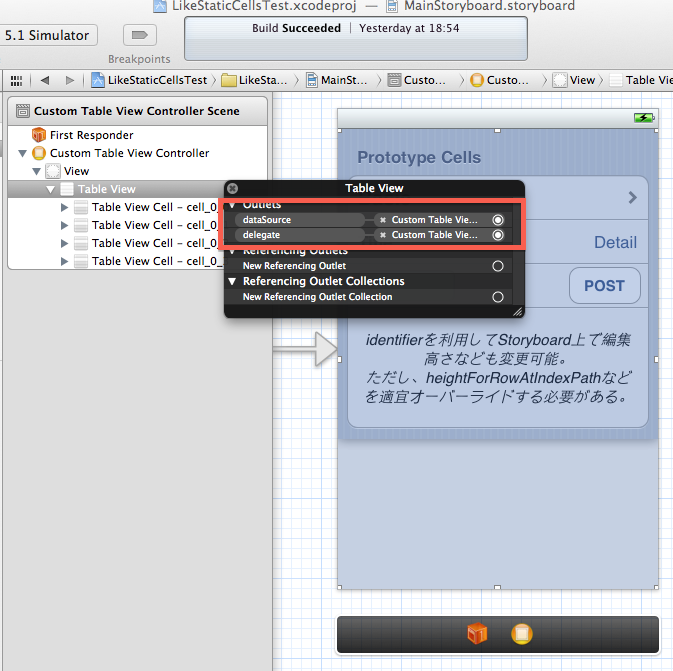Click the yellow controller icon in outline

(x=39, y=153)
